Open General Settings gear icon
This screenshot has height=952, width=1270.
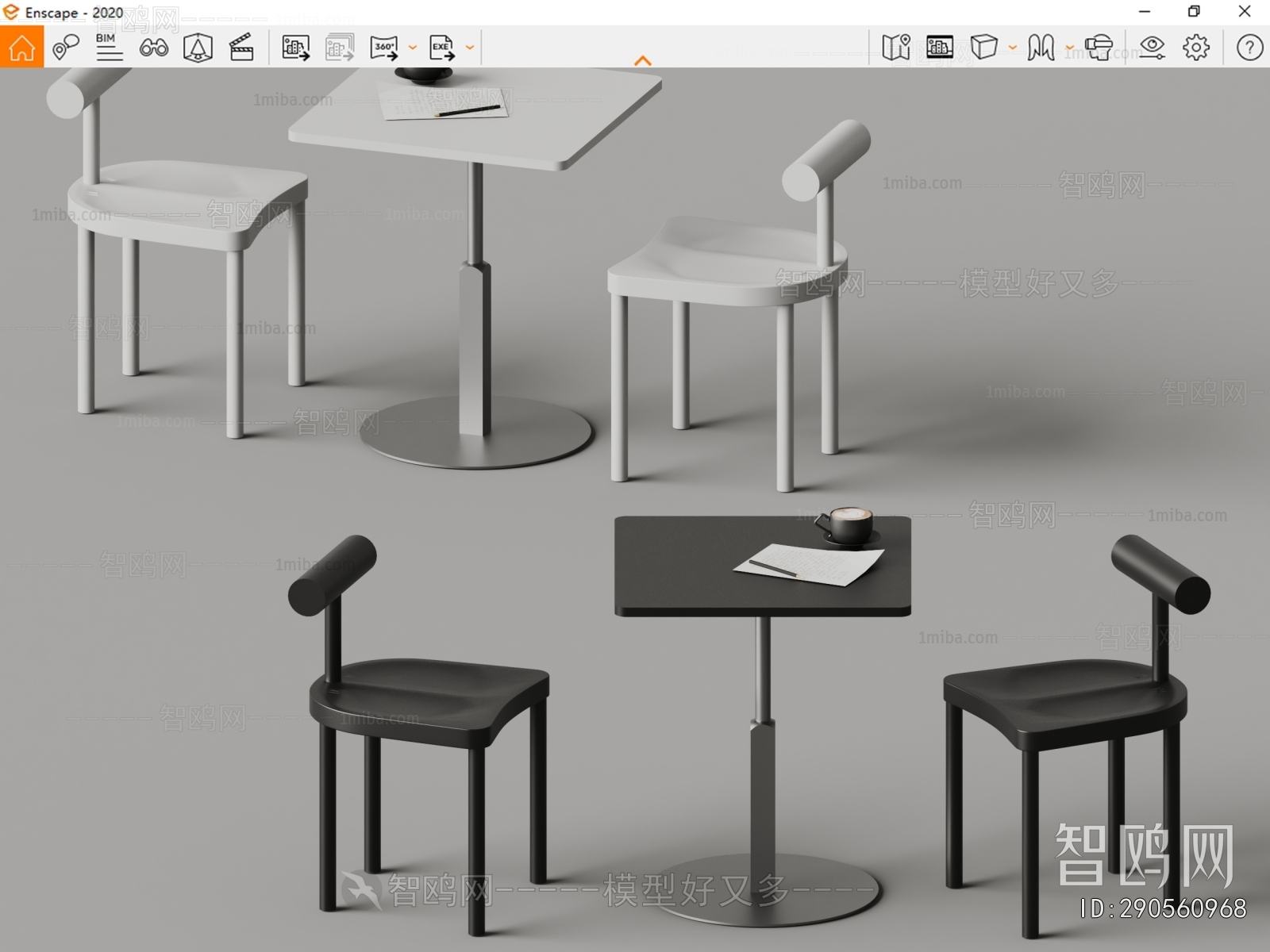pos(1196,48)
